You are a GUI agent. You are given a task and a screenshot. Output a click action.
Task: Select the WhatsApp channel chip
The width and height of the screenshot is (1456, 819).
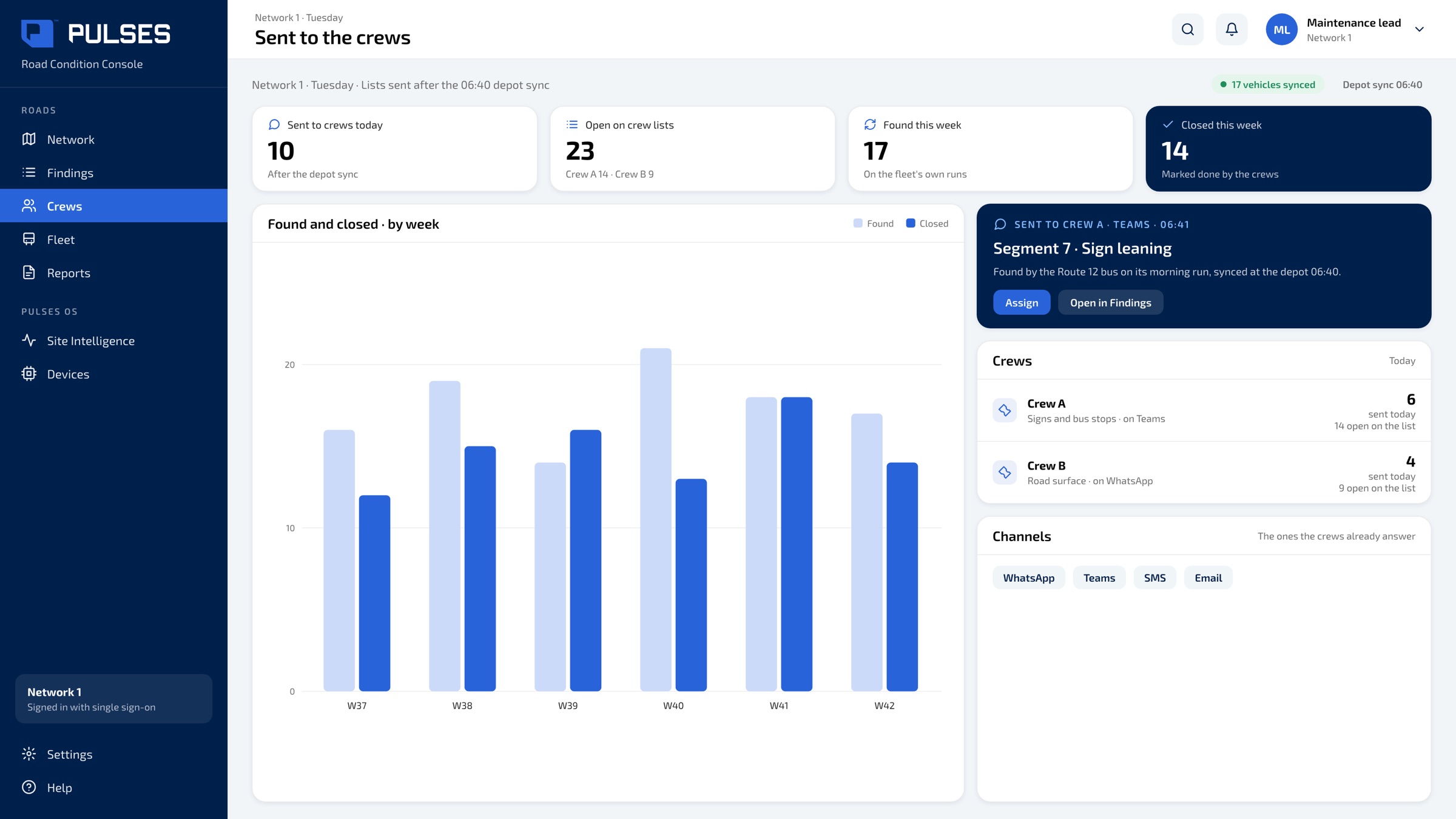1028,578
